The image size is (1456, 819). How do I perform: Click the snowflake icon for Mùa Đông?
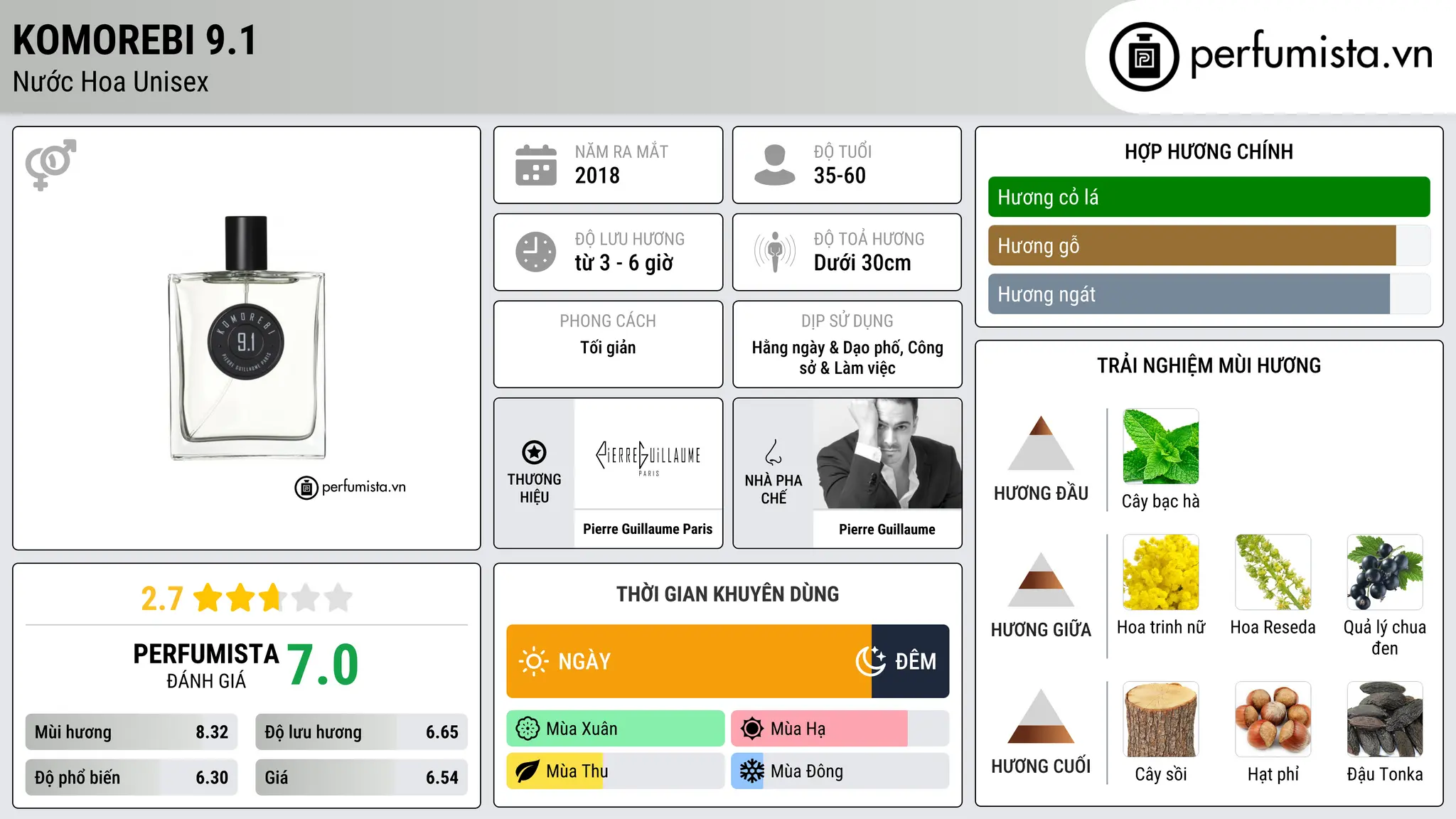(x=752, y=771)
